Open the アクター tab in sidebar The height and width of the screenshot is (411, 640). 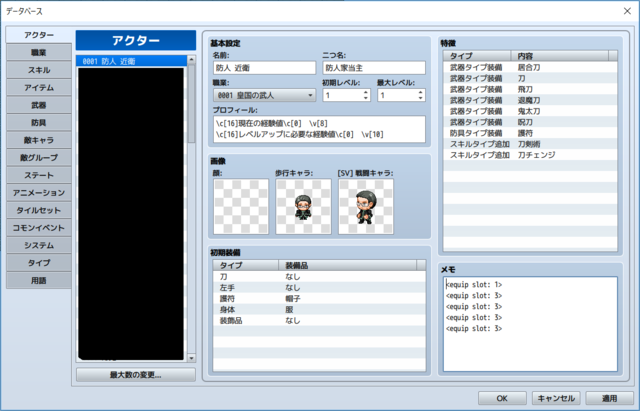[x=39, y=35]
